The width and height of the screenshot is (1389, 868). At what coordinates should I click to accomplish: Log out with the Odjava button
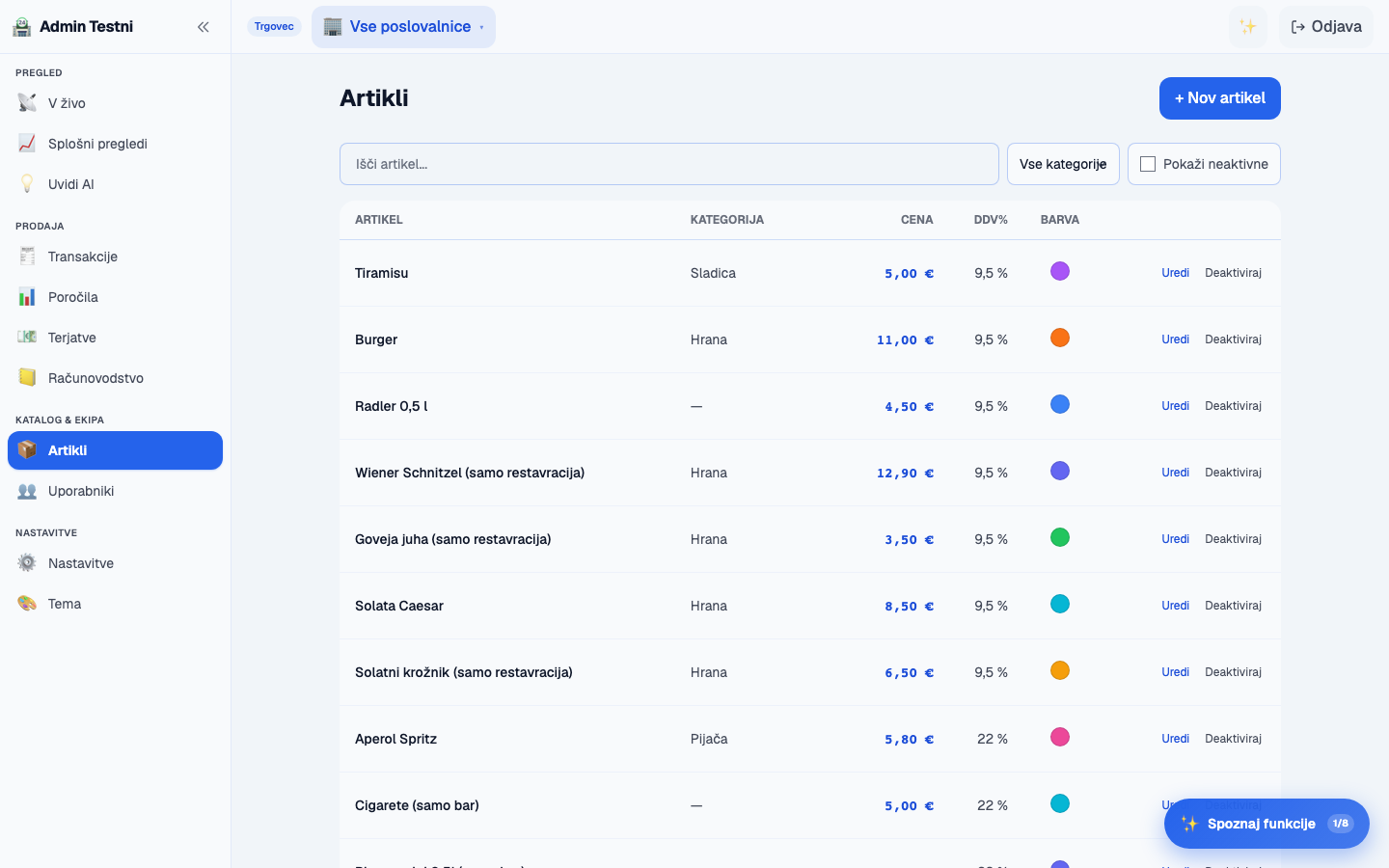[x=1326, y=27]
